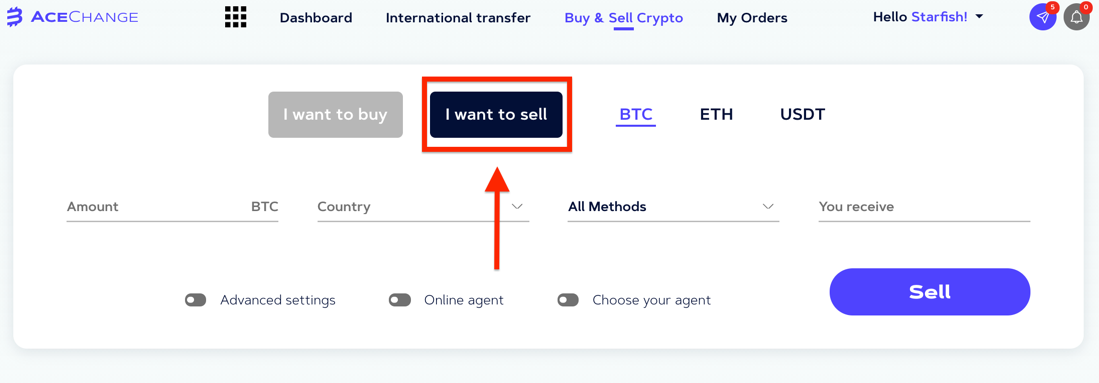Expand the Hello Starfish user menu
This screenshot has width=1099, height=383.
[x=929, y=17]
